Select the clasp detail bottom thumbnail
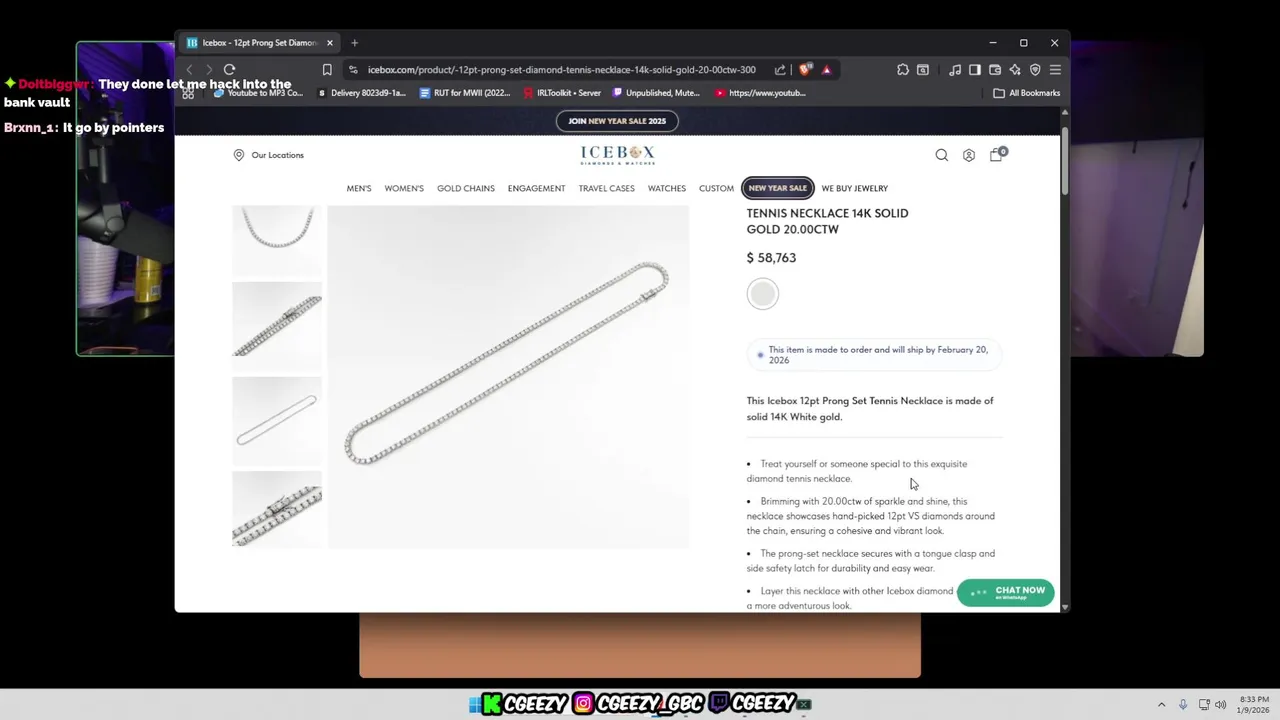 point(277,509)
